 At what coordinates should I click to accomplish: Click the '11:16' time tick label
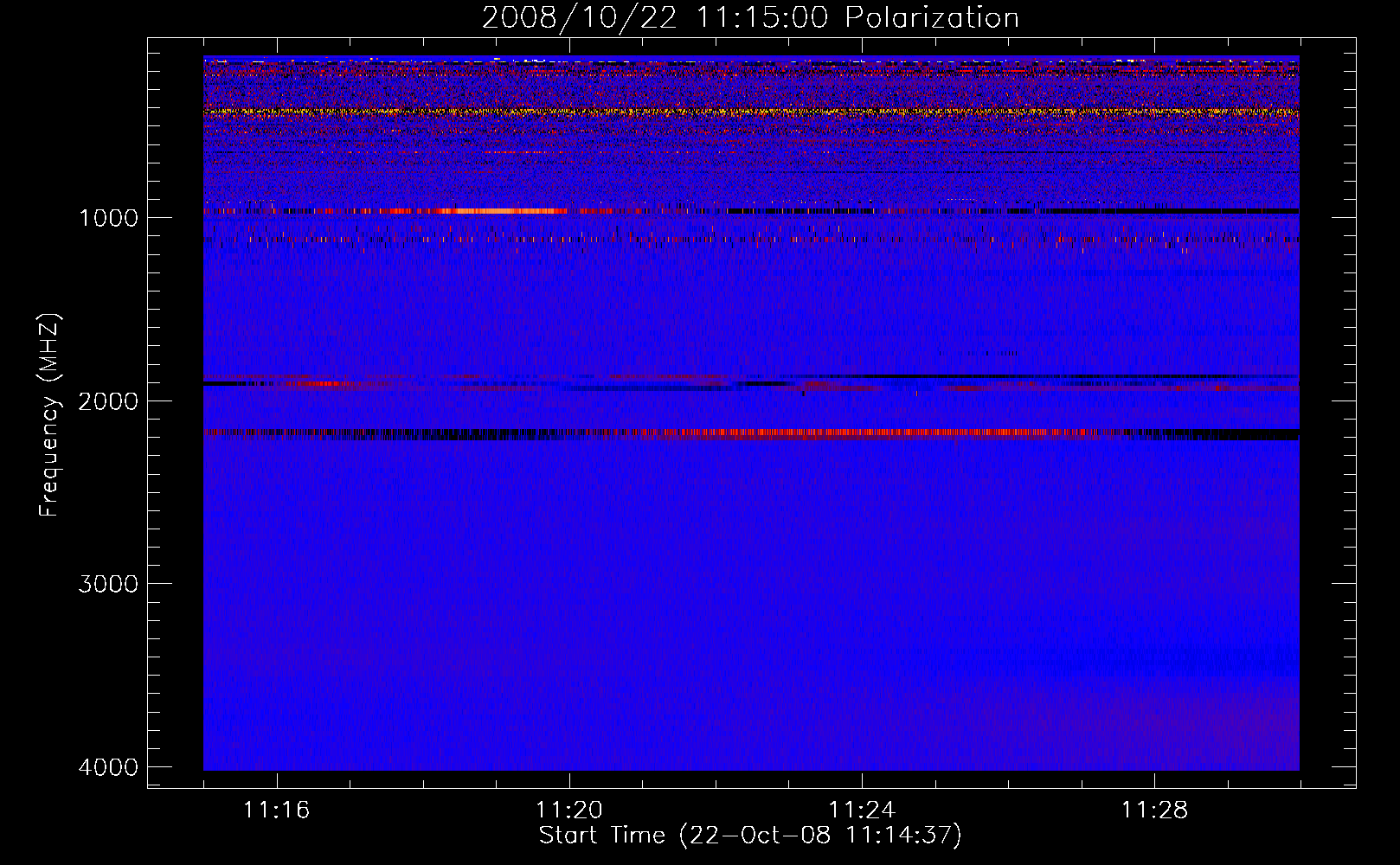(276, 810)
